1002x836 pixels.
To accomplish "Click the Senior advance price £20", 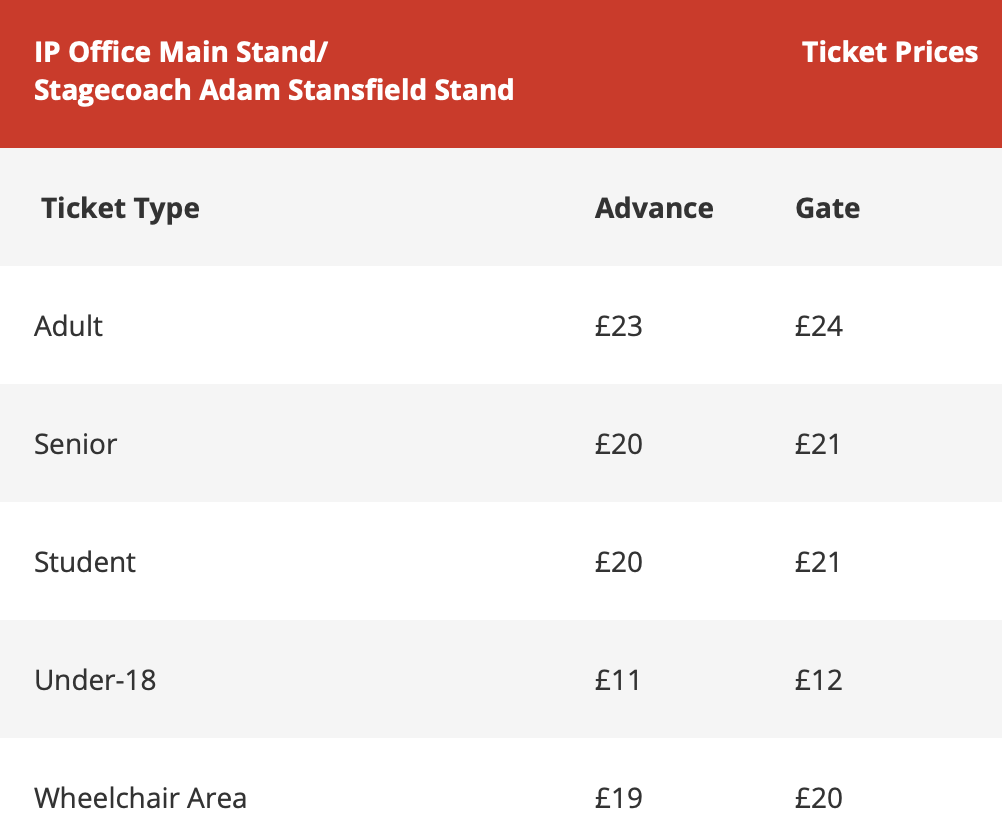I will 618,444.
